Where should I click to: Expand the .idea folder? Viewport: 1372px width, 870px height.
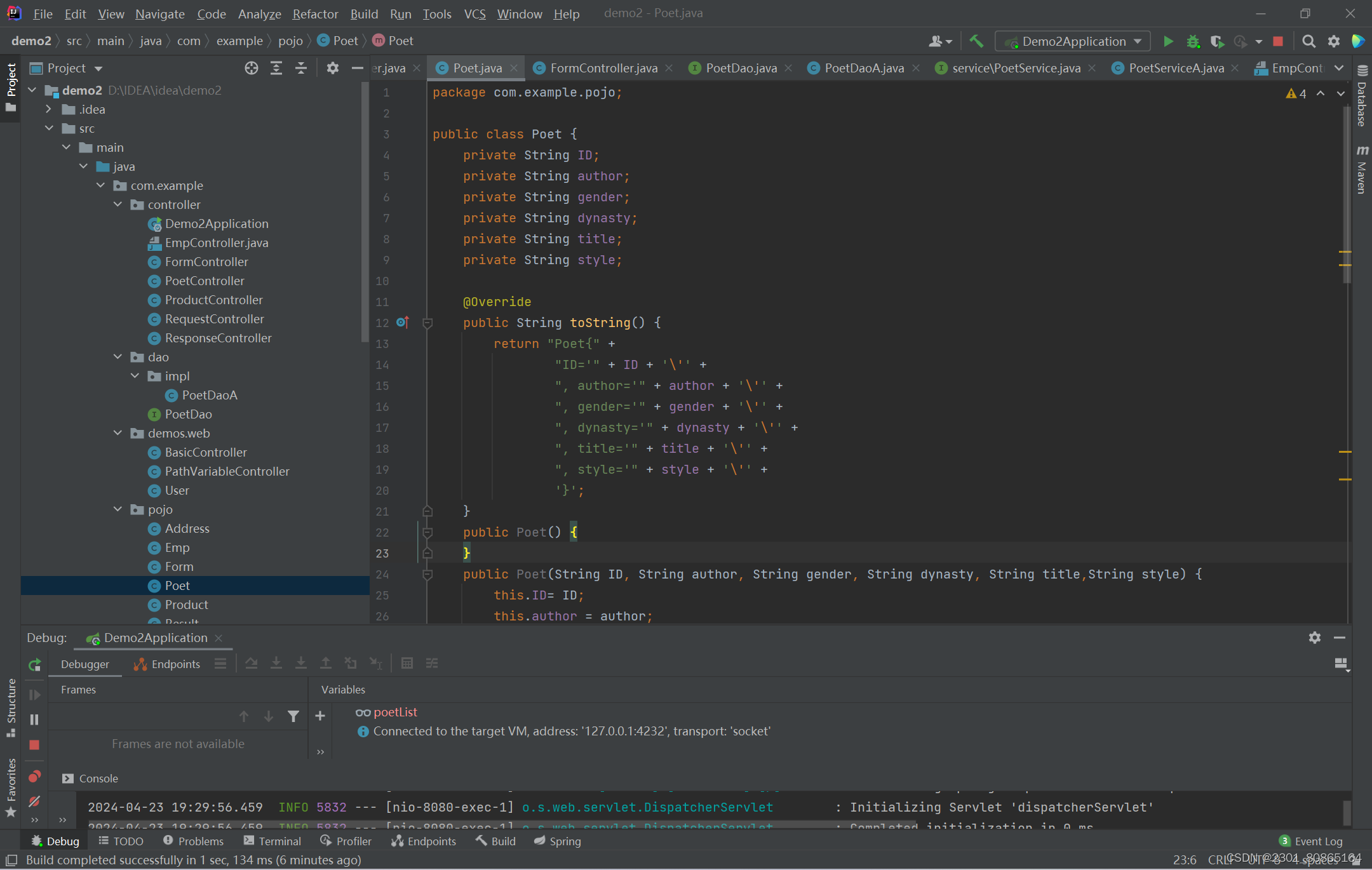(x=49, y=109)
